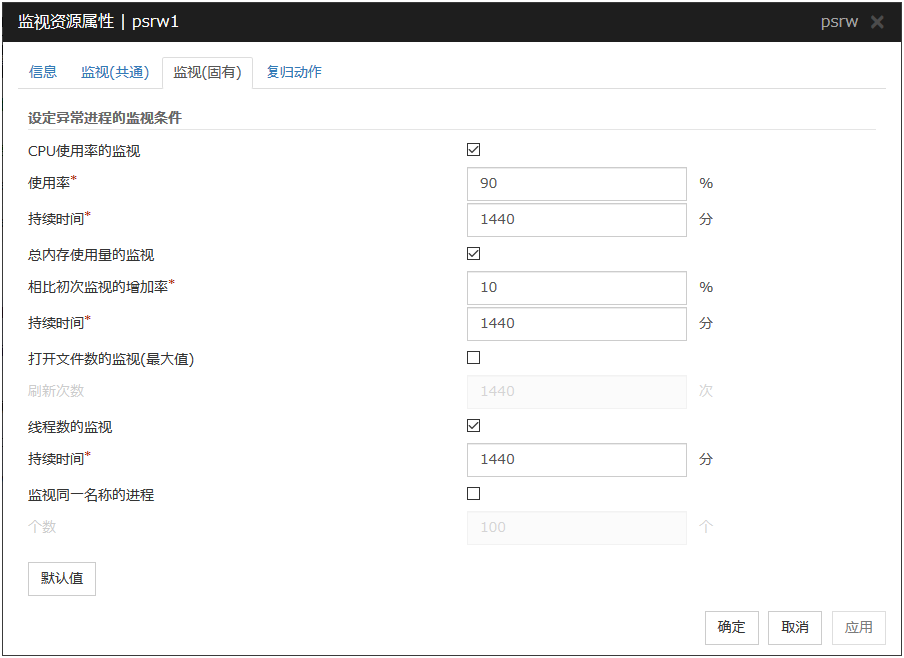Open the 监视(共通) tab
The height and width of the screenshot is (658, 904).
115,72
